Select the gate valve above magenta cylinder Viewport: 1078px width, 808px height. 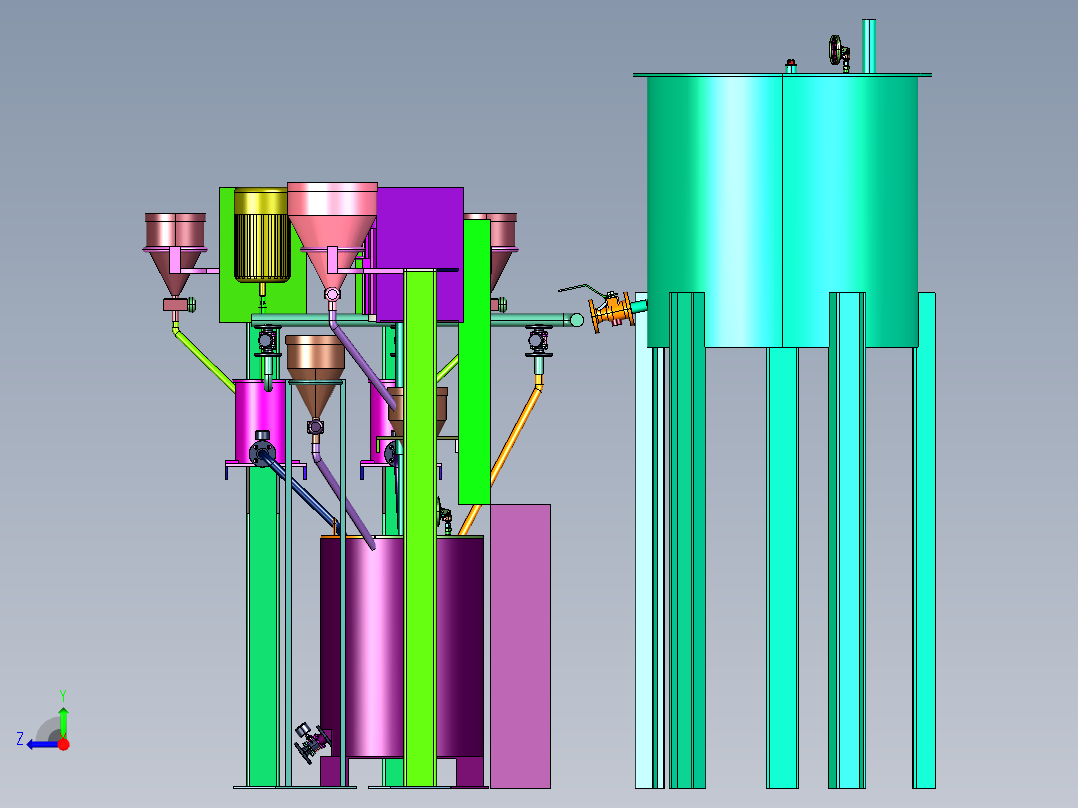pyautogui.click(x=267, y=341)
